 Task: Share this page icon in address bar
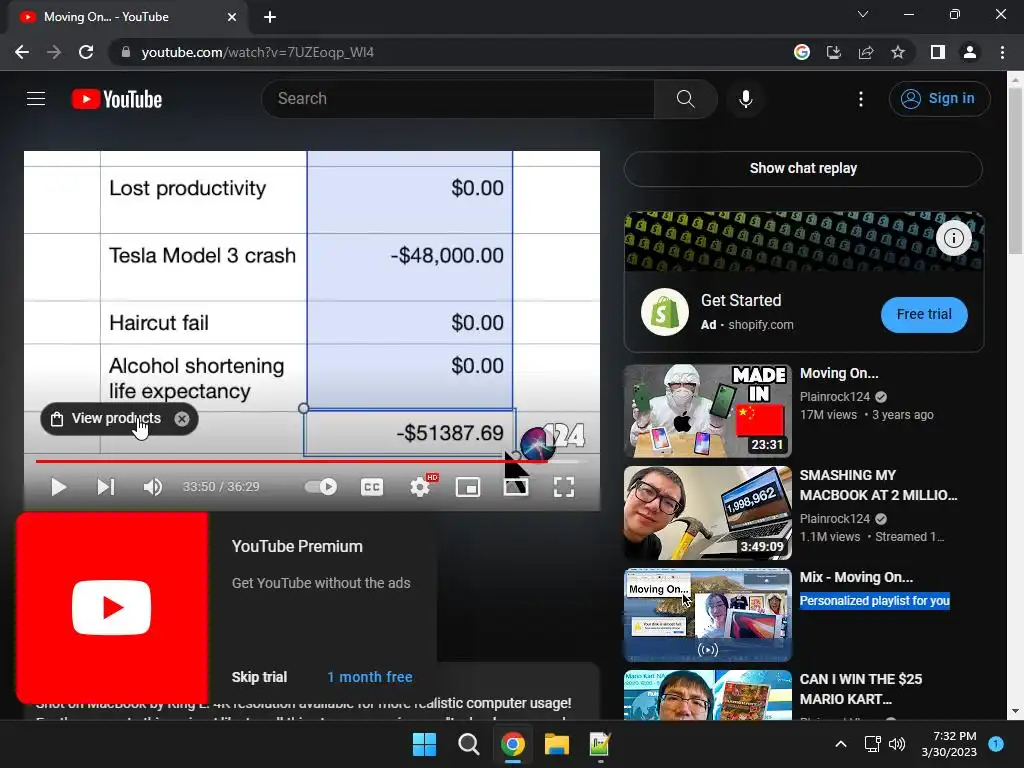click(866, 52)
